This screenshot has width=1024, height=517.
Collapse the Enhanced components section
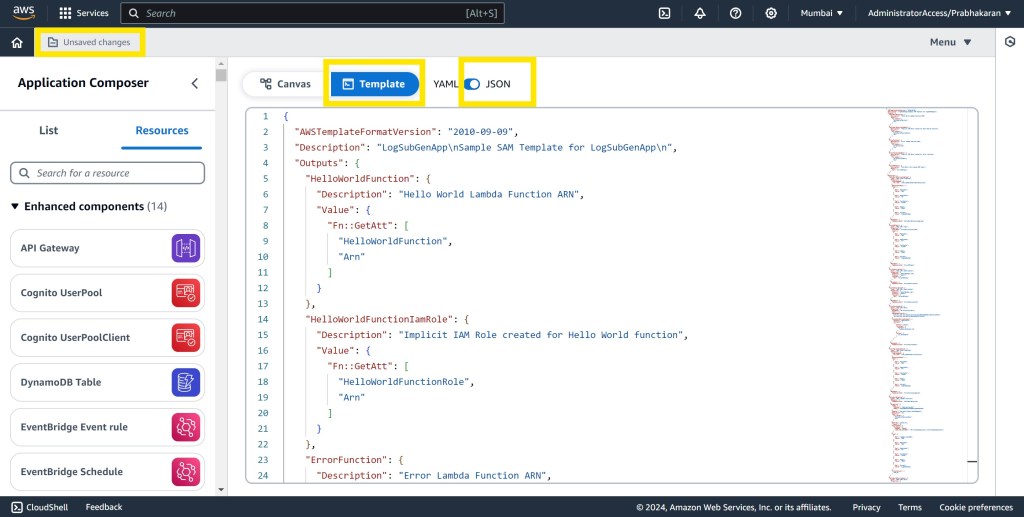(15, 206)
